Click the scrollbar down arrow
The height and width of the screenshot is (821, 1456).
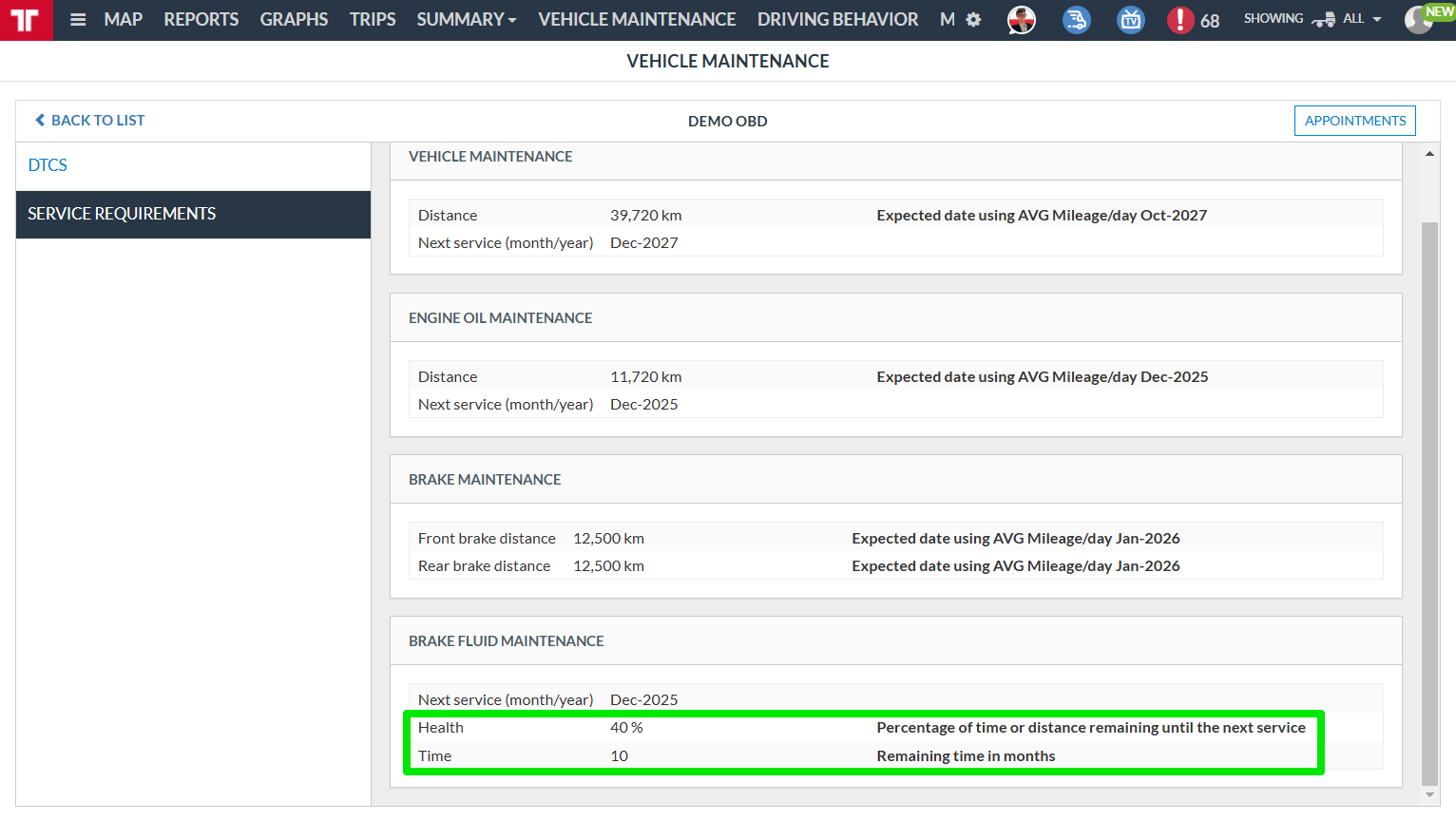(x=1429, y=795)
